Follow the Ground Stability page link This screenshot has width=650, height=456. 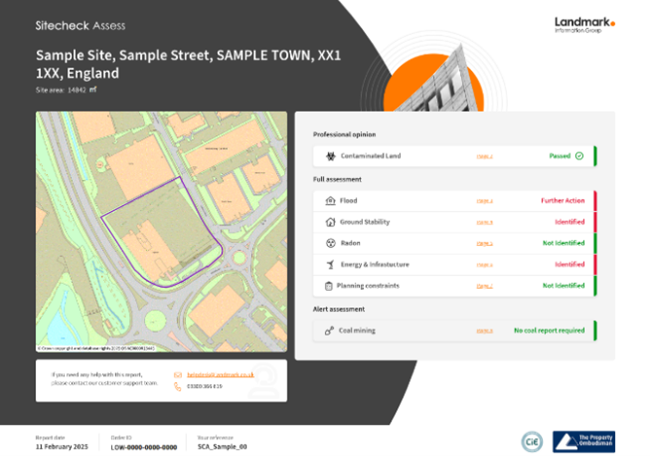484,223
